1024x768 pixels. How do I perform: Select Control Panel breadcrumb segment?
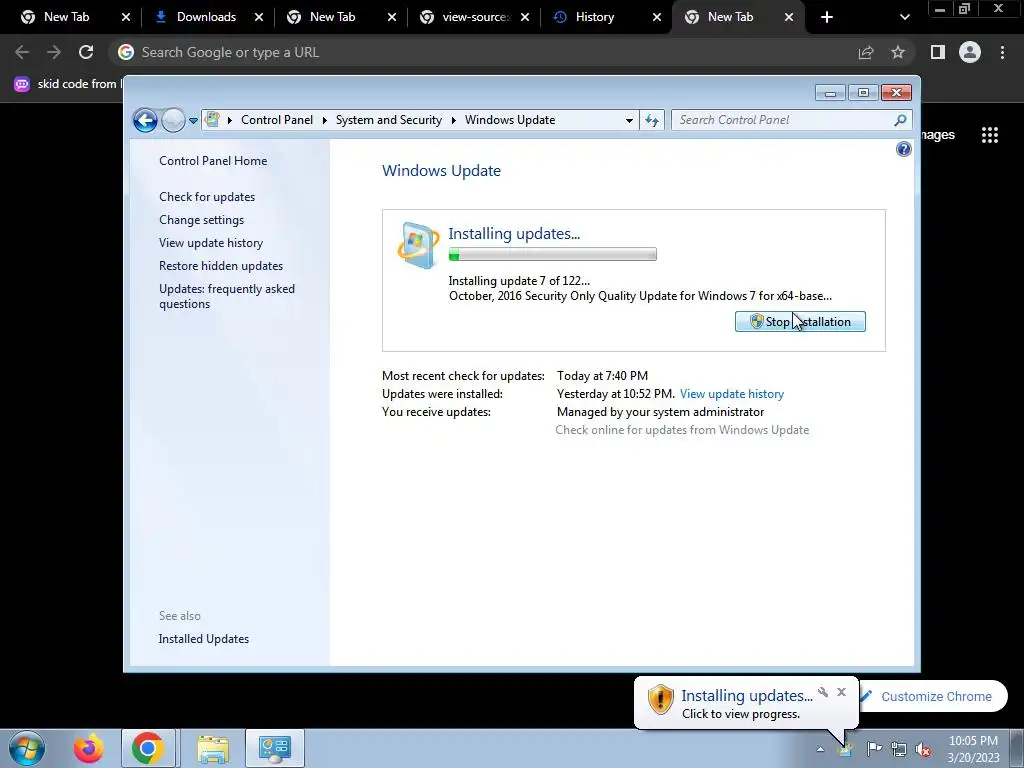coord(277,120)
